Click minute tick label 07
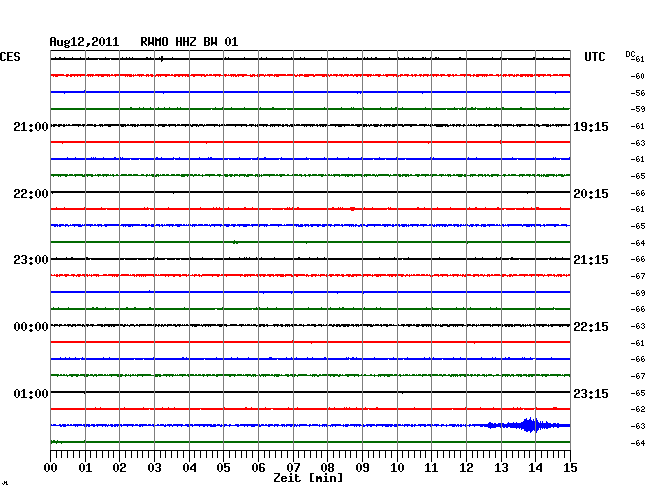Image resolution: width=650 pixels, height=494 pixels. [293, 467]
